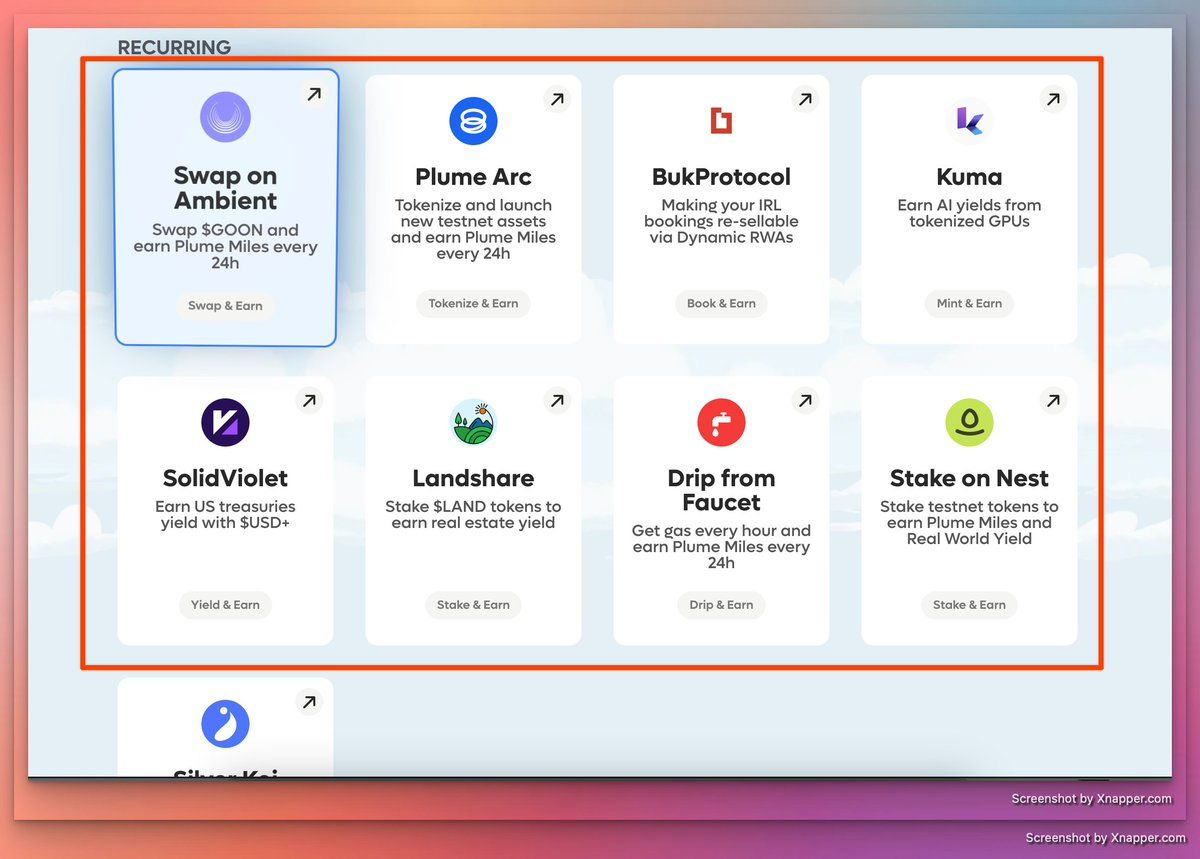This screenshot has width=1200, height=859.
Task: Select the Landshare card title
Action: [x=473, y=478]
